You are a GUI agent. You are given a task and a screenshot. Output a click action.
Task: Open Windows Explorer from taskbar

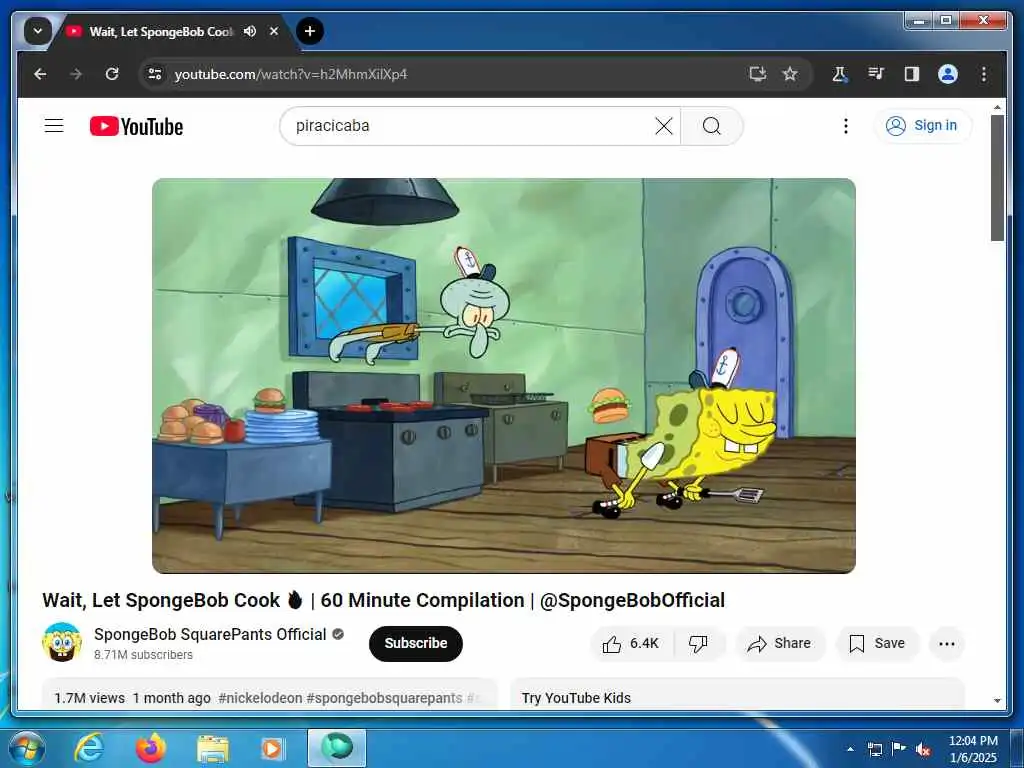212,748
